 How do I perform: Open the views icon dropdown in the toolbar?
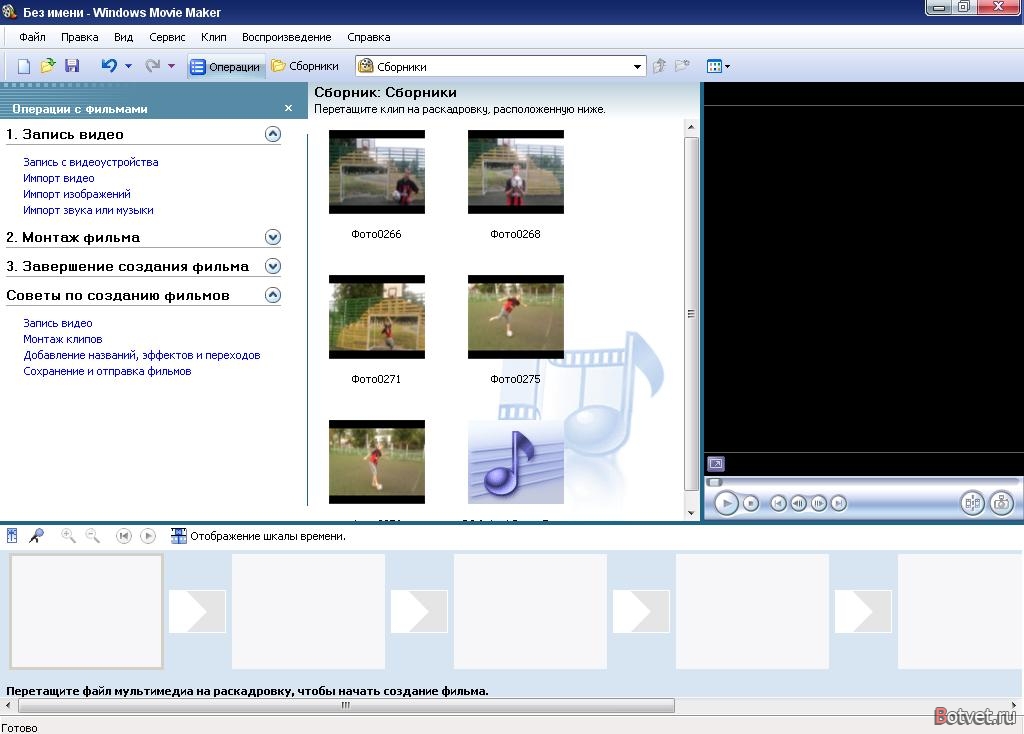click(718, 66)
